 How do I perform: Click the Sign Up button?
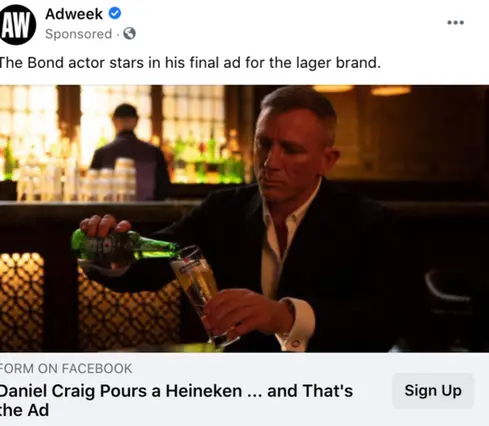click(x=433, y=391)
